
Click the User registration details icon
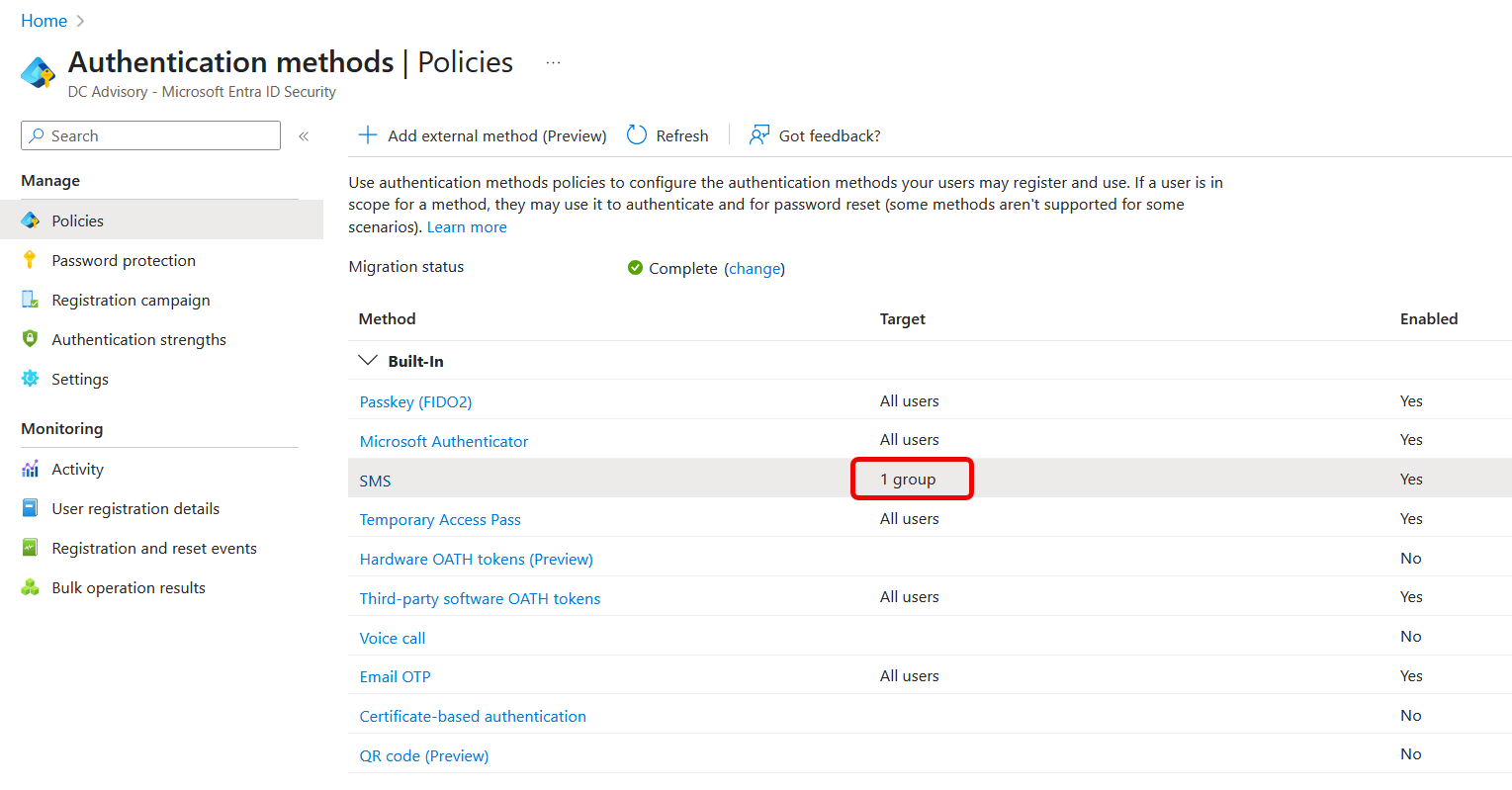coord(30,508)
